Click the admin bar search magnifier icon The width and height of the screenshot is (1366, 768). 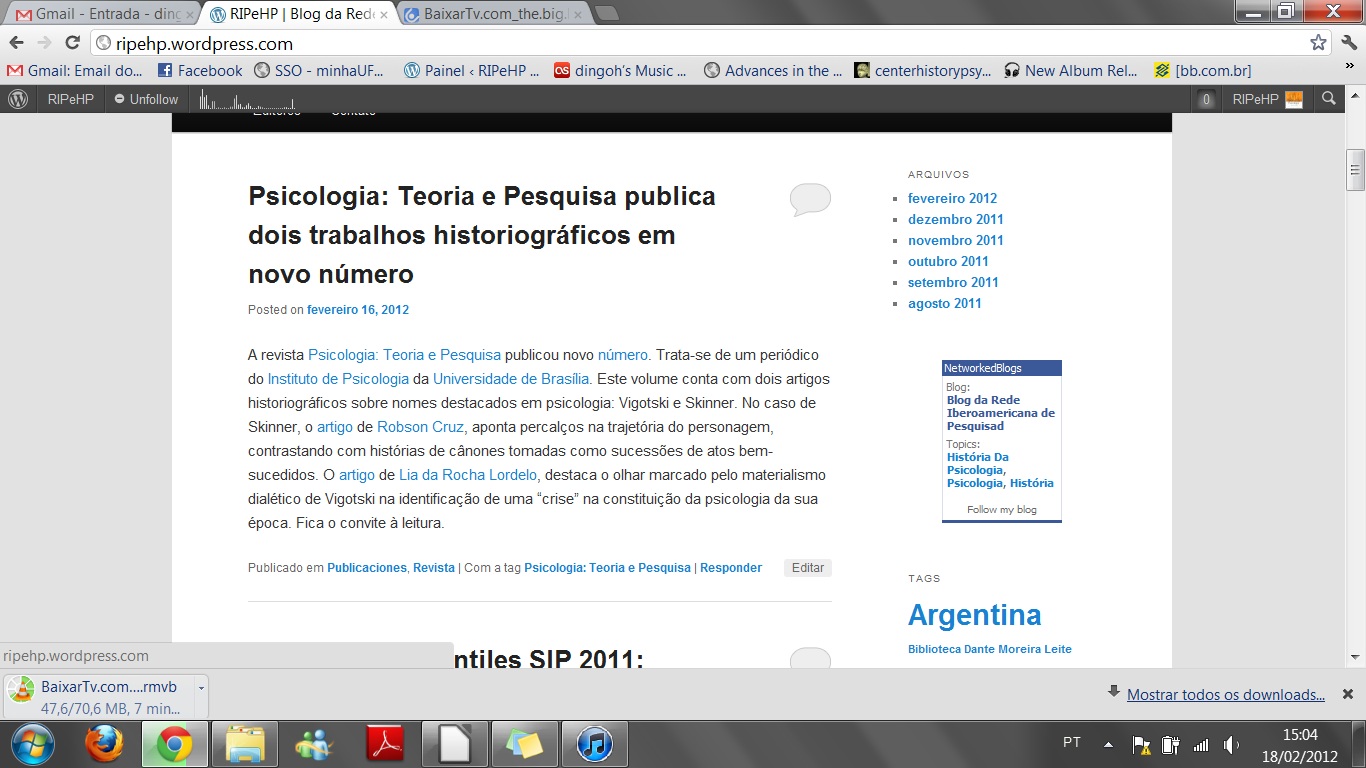(x=1328, y=99)
